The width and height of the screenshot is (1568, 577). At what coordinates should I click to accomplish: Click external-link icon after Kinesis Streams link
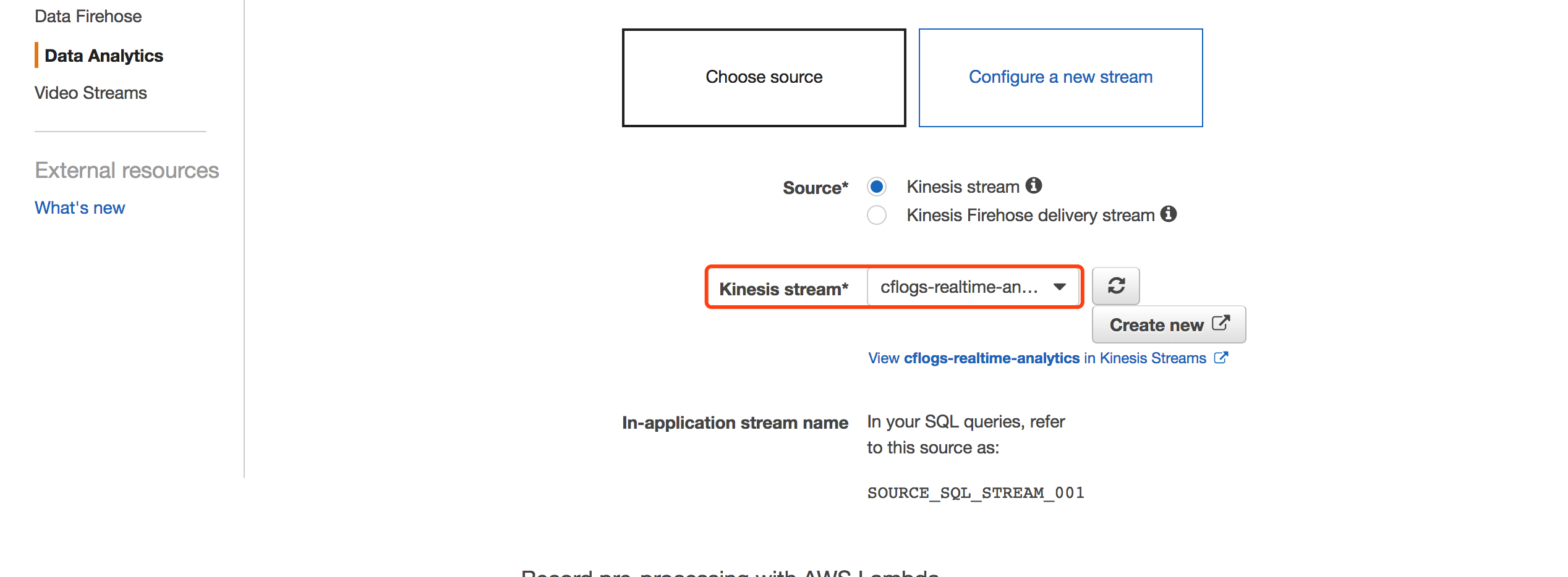[x=1221, y=358]
